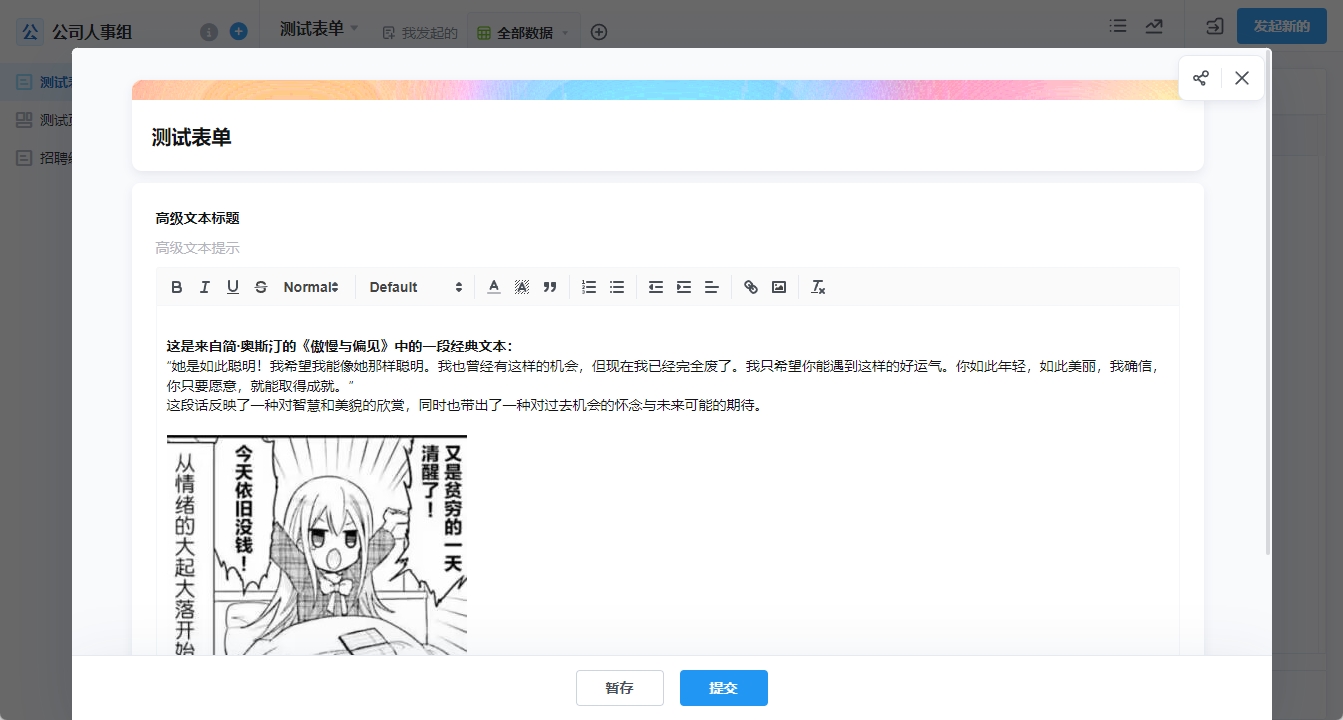Toggle bold formatting in the editor

[x=177, y=287]
